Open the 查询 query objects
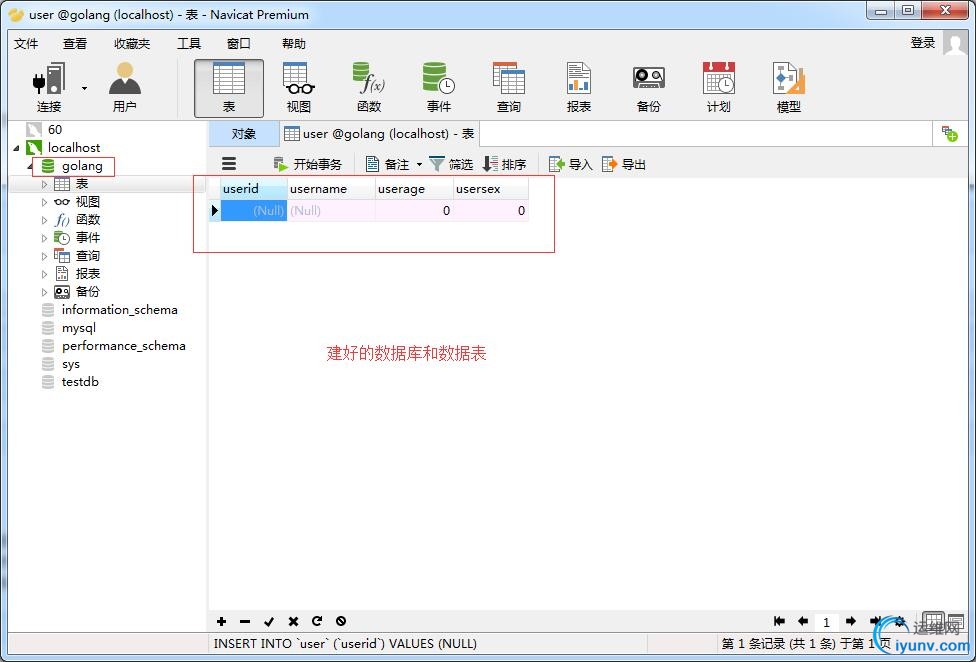 click(x=509, y=88)
